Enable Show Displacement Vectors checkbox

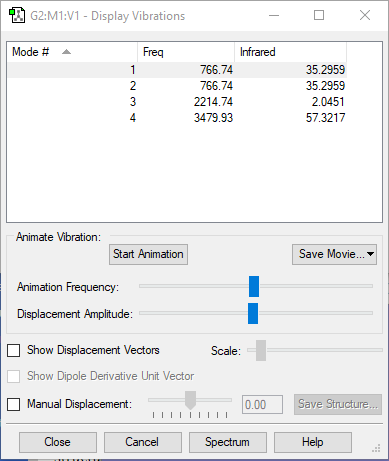pyautogui.click(x=14, y=350)
